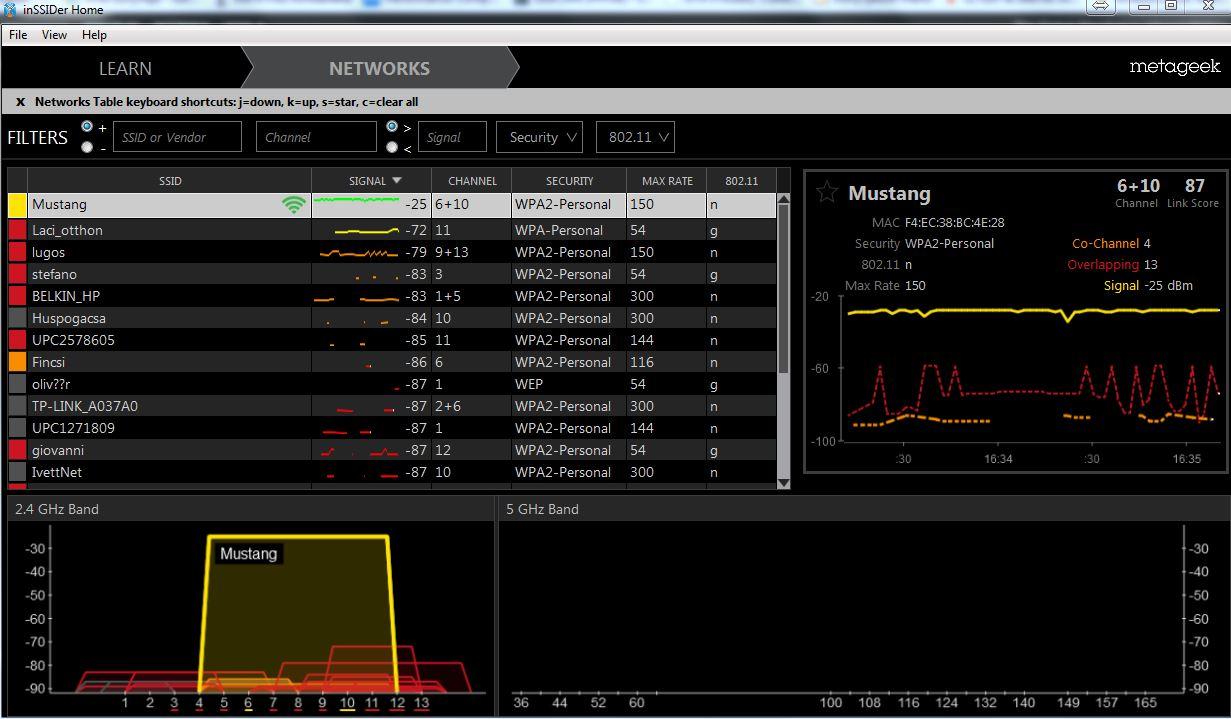Viewport: 1231px width, 719px height.
Task: Select the Fincsi network row
Action: click(392, 362)
